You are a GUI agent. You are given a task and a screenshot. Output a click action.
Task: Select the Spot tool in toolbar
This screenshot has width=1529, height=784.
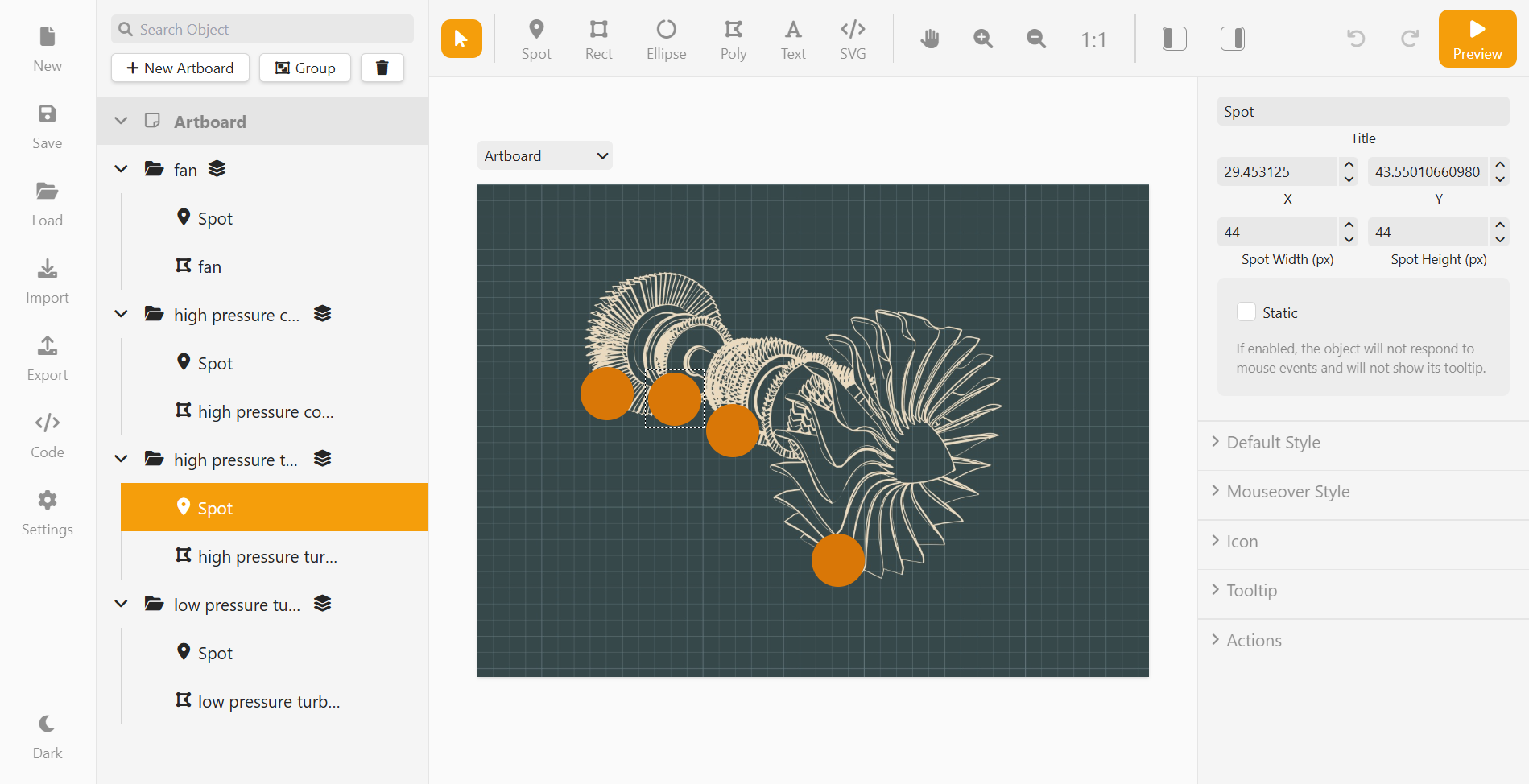pyautogui.click(x=536, y=39)
